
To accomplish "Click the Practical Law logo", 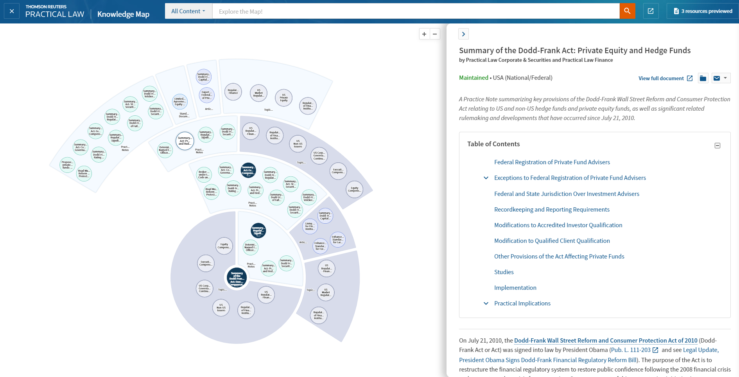I will click(x=55, y=11).
